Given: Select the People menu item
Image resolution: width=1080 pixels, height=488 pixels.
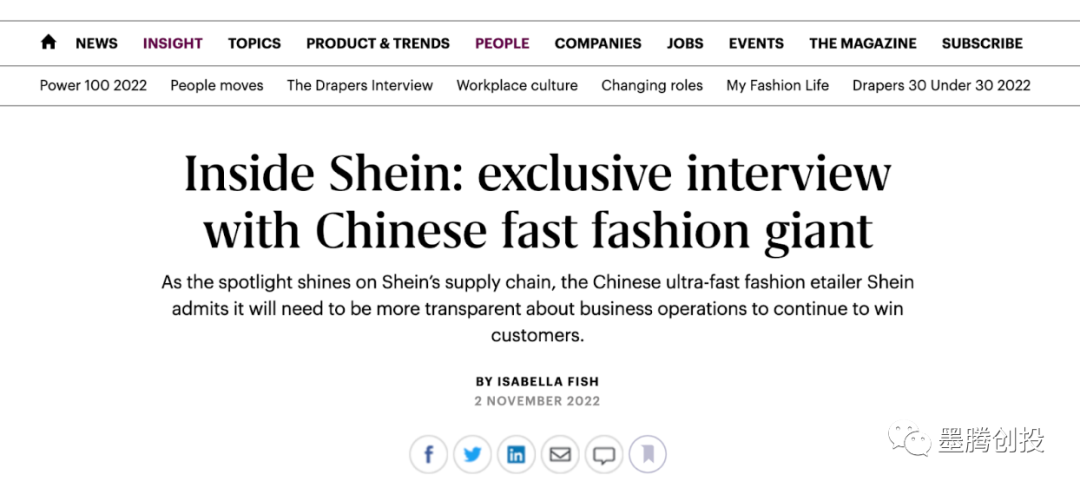Looking at the screenshot, I should coord(502,43).
